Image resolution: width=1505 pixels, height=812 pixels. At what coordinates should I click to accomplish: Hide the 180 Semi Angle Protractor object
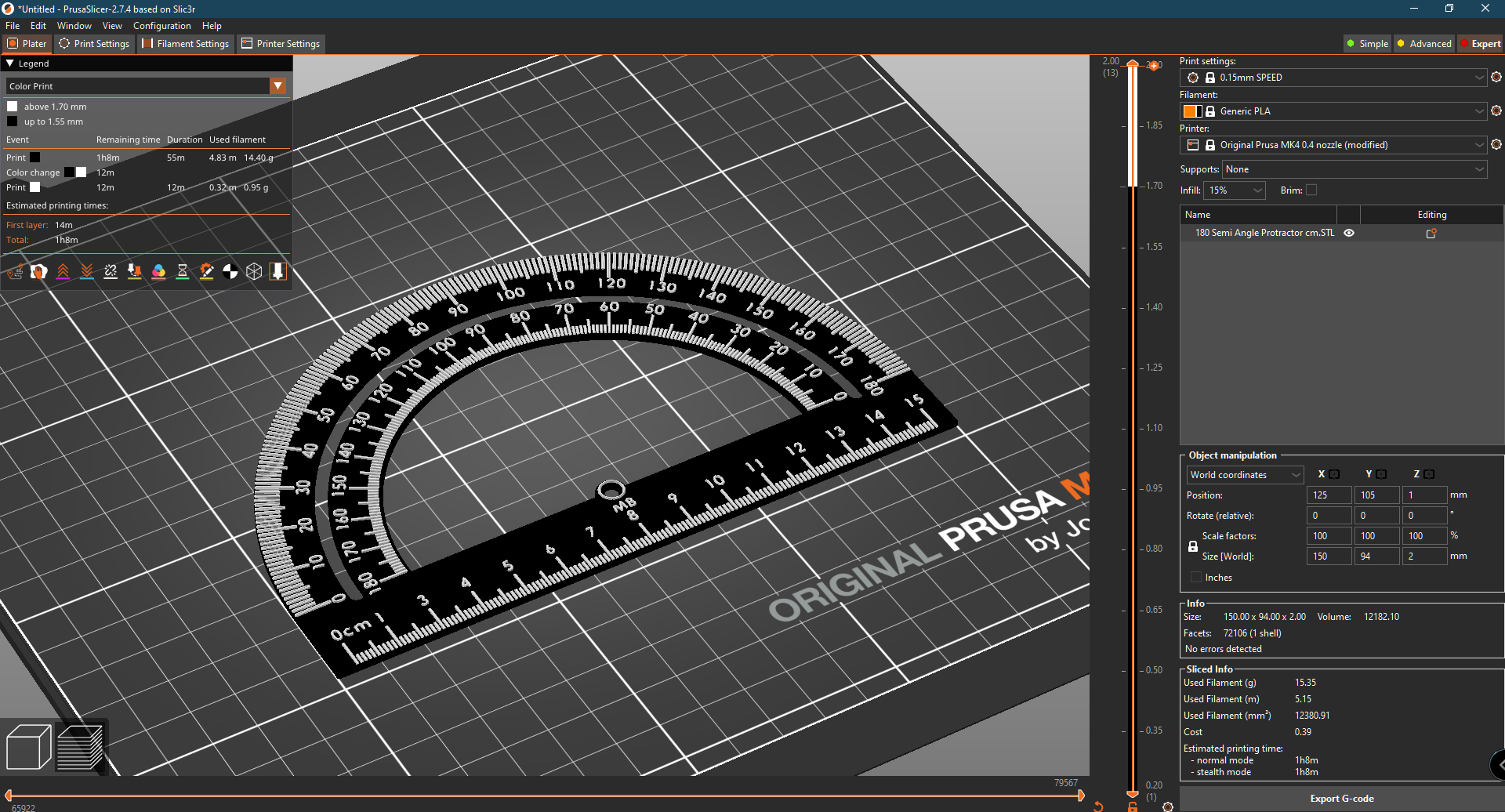(x=1348, y=233)
